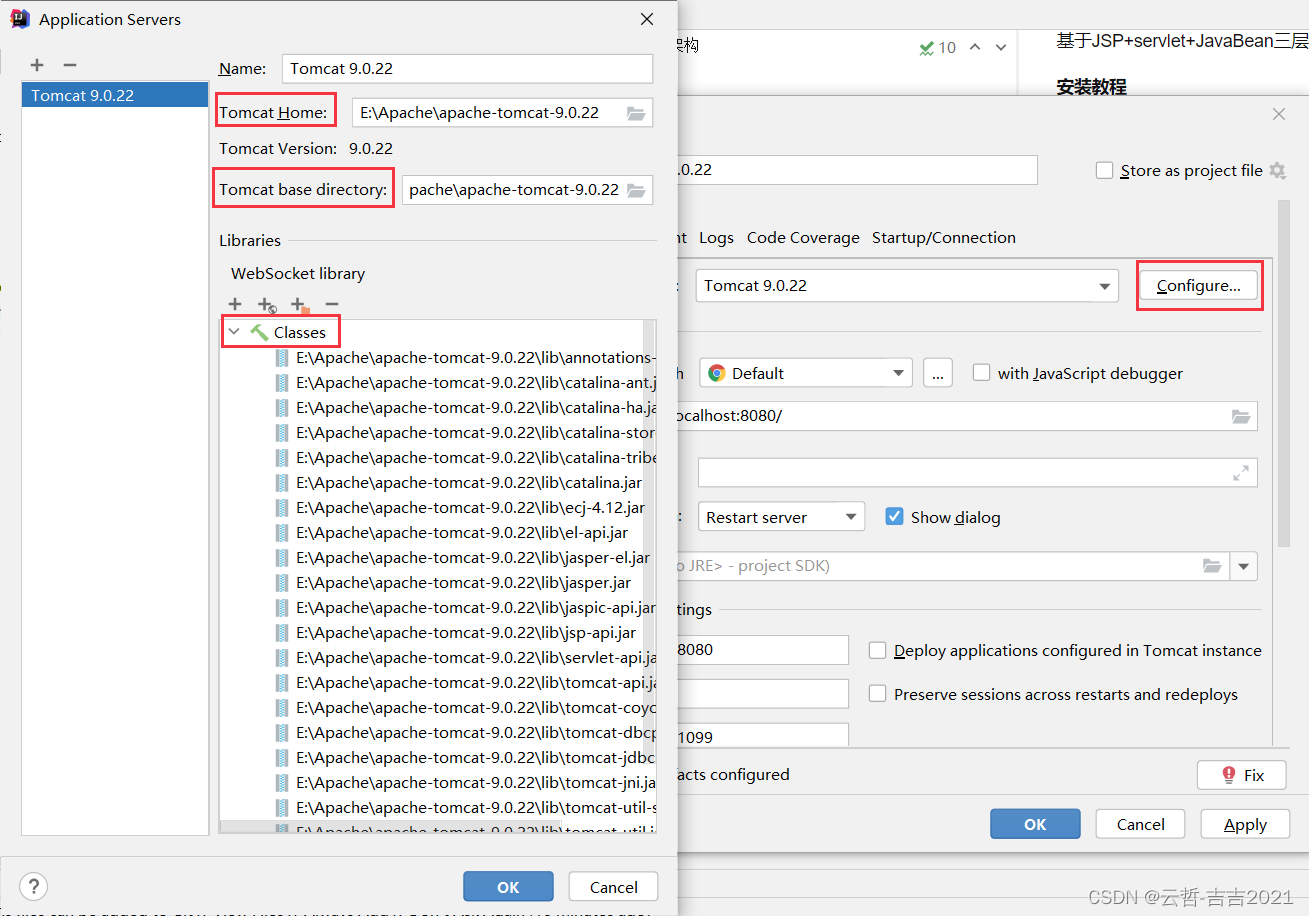Click the browser ellipsis button
The width and height of the screenshot is (1309, 916).
coord(937,373)
